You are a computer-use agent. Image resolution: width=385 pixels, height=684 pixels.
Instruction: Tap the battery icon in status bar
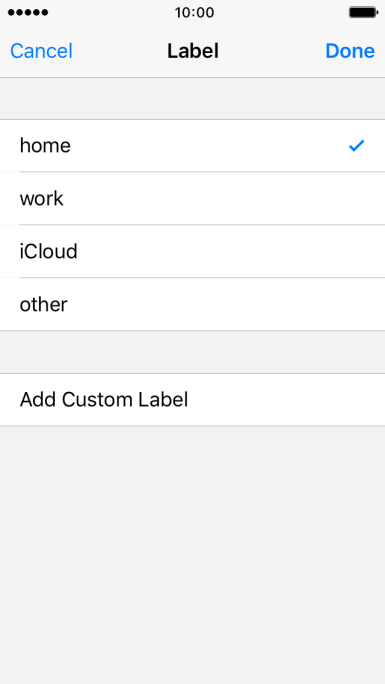pos(364,12)
